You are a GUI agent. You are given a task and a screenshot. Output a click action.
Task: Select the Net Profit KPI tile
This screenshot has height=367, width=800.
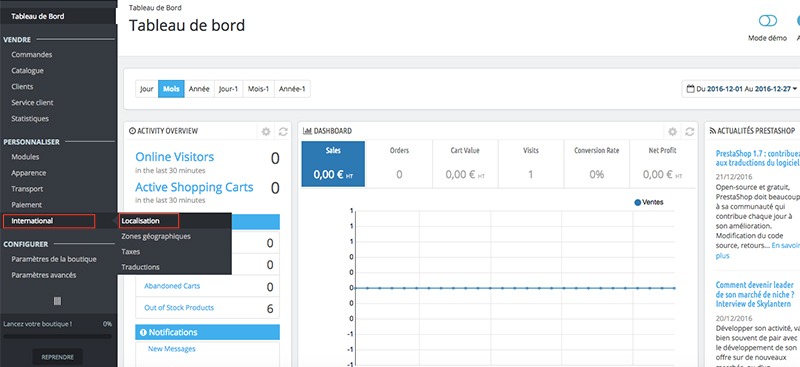coord(662,164)
